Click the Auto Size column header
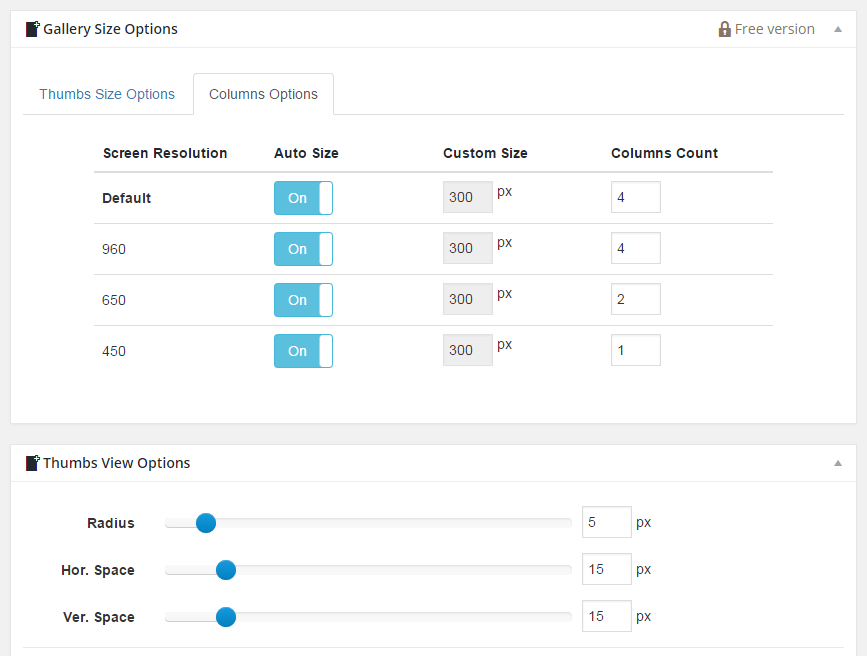Image resolution: width=867 pixels, height=656 pixels. pos(306,153)
